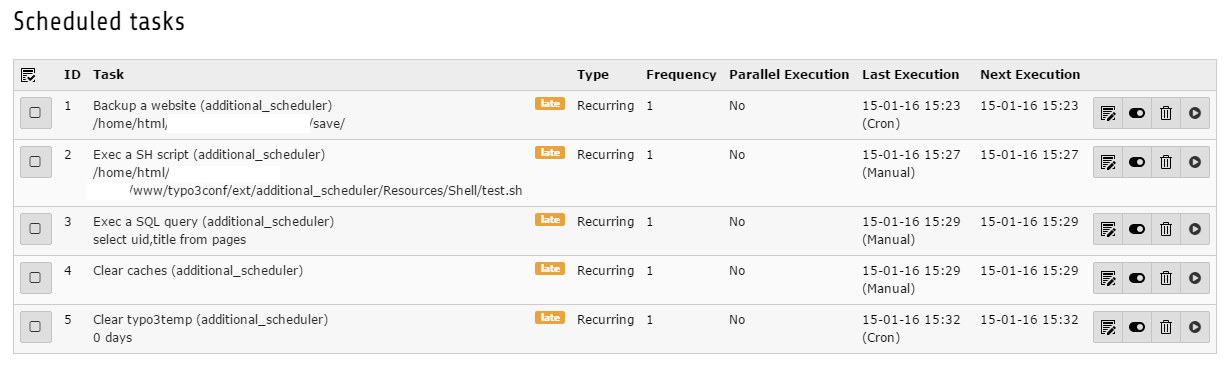Screen dimensions: 1227x366
Task: Edit the Clear caches task
Action: (x=1108, y=278)
